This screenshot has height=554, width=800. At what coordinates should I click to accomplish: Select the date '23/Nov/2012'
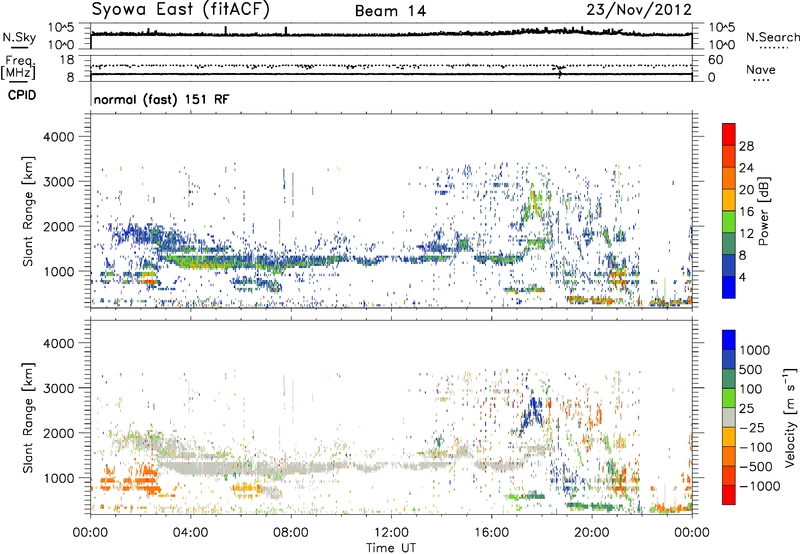tap(639, 10)
